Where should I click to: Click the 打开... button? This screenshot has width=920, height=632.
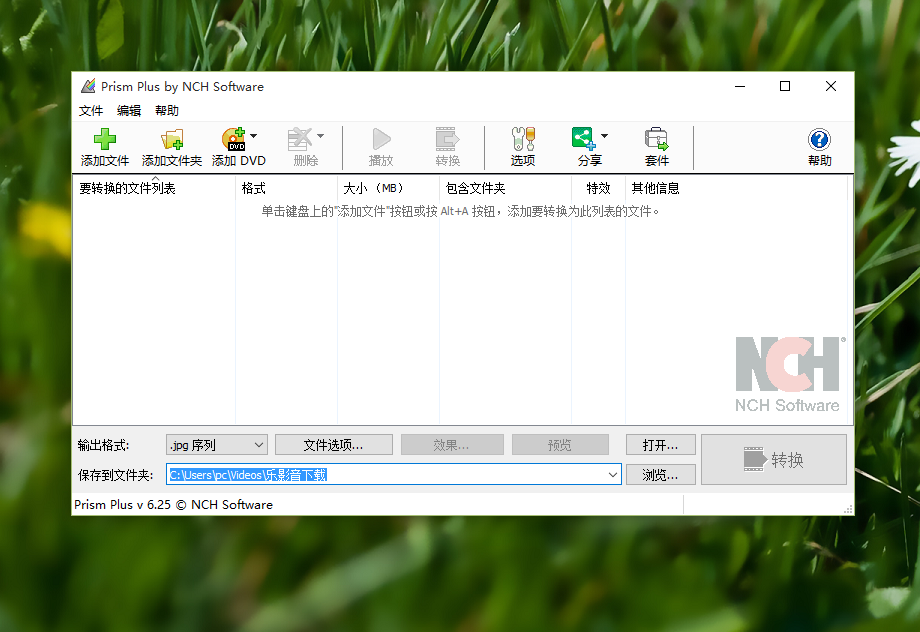(660, 445)
